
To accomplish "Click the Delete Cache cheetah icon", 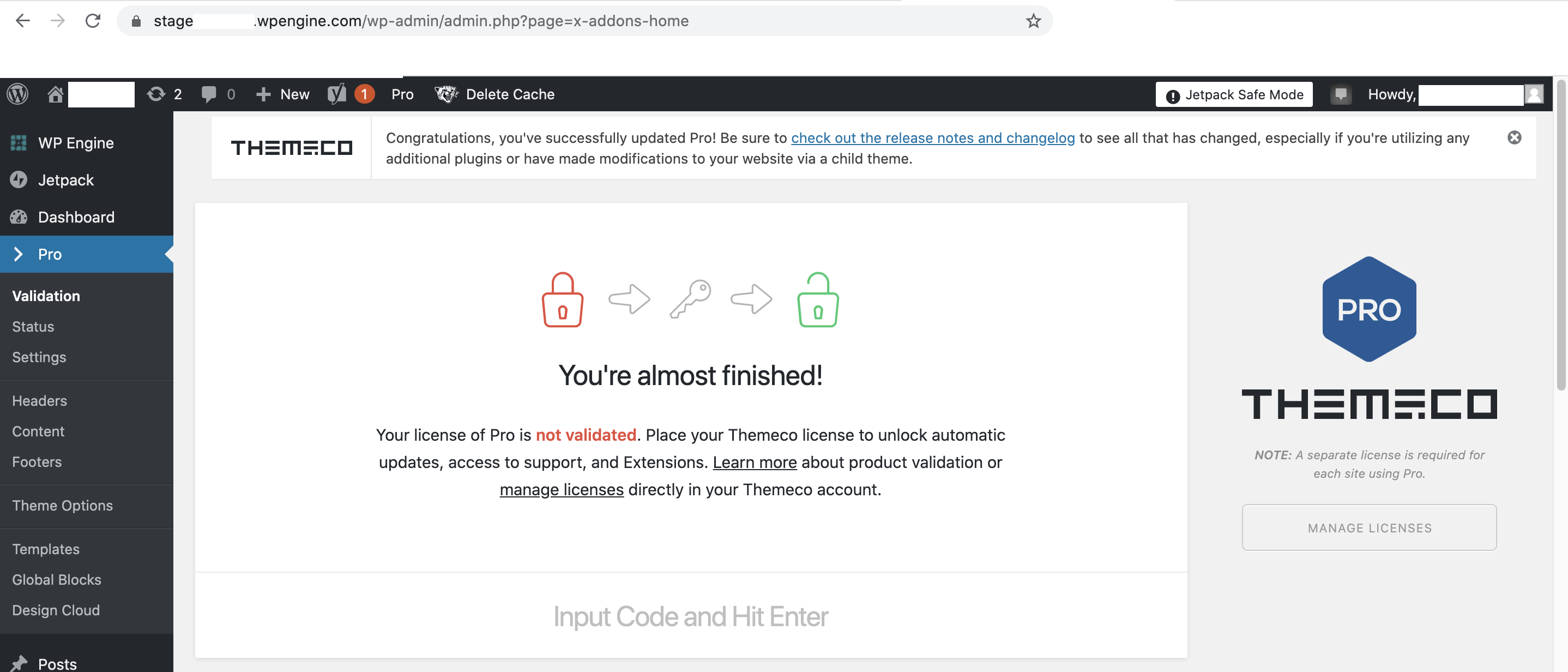I will point(446,94).
